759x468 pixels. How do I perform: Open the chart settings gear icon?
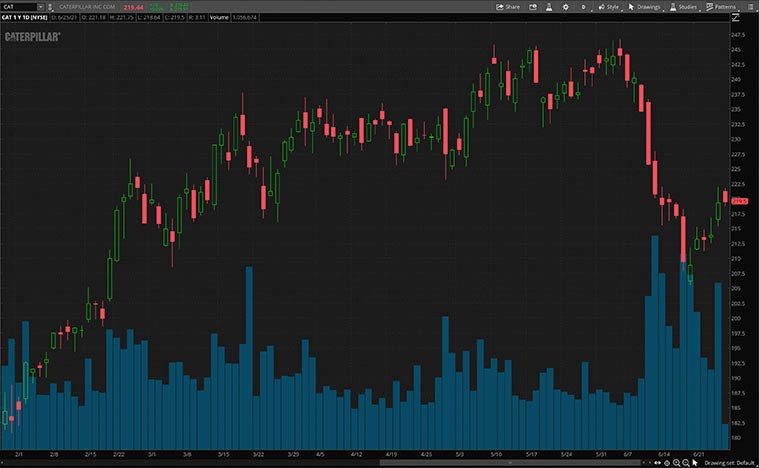(566, 6)
